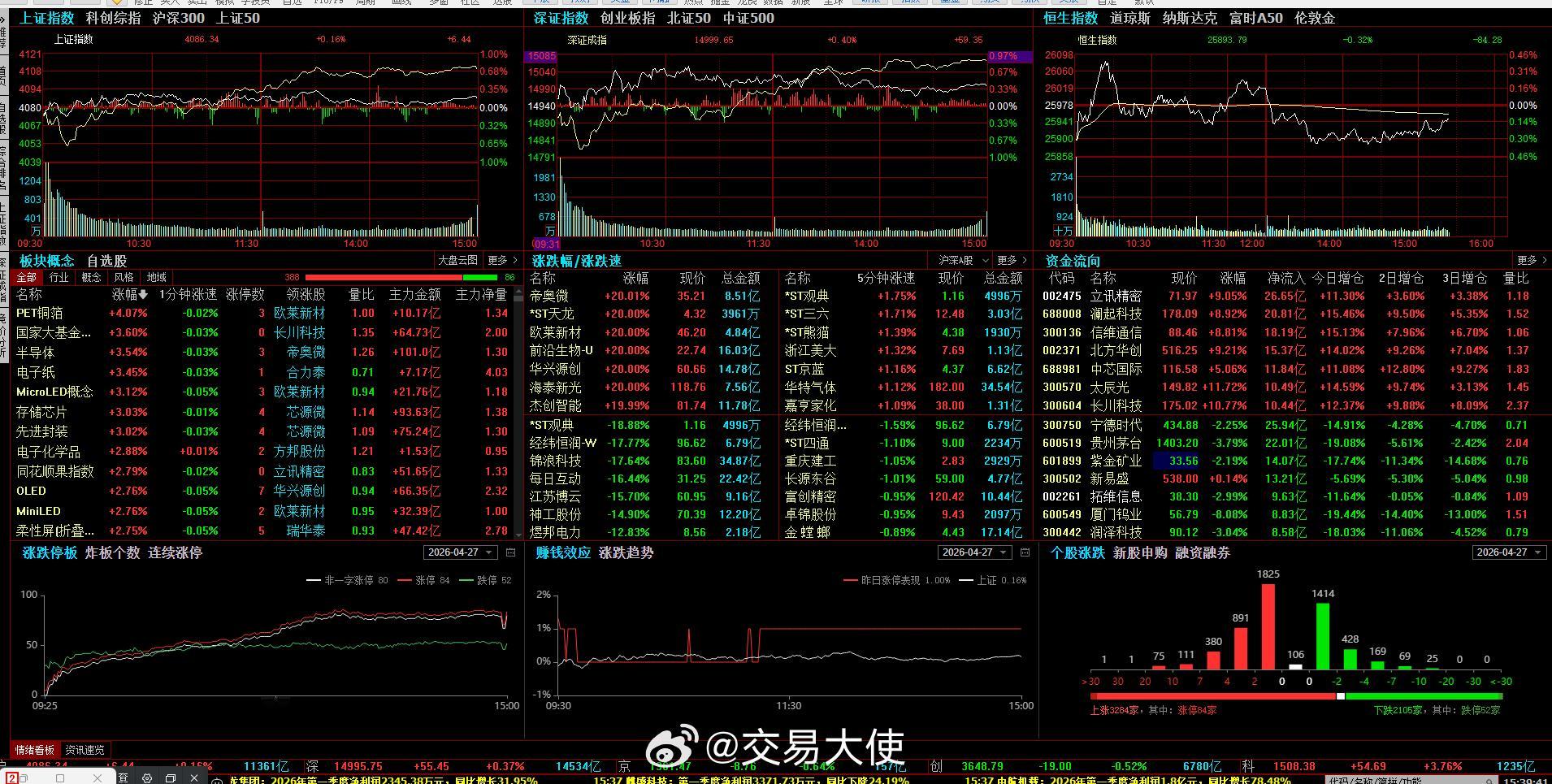Click the 1825 red bar in distribution chart

pos(1268,626)
